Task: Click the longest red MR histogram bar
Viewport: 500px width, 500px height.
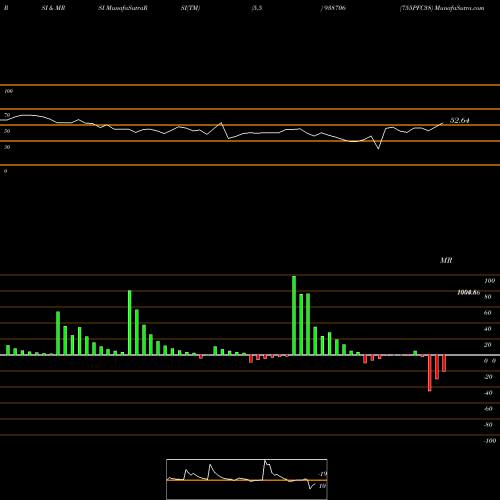Action: [x=430, y=373]
